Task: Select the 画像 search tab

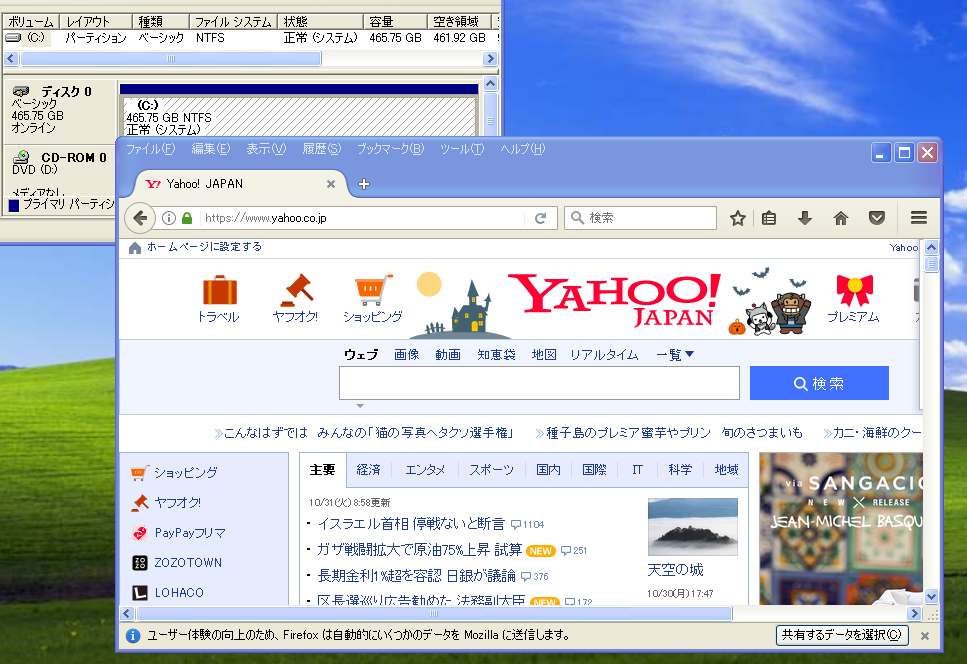Action: pyautogui.click(x=406, y=355)
